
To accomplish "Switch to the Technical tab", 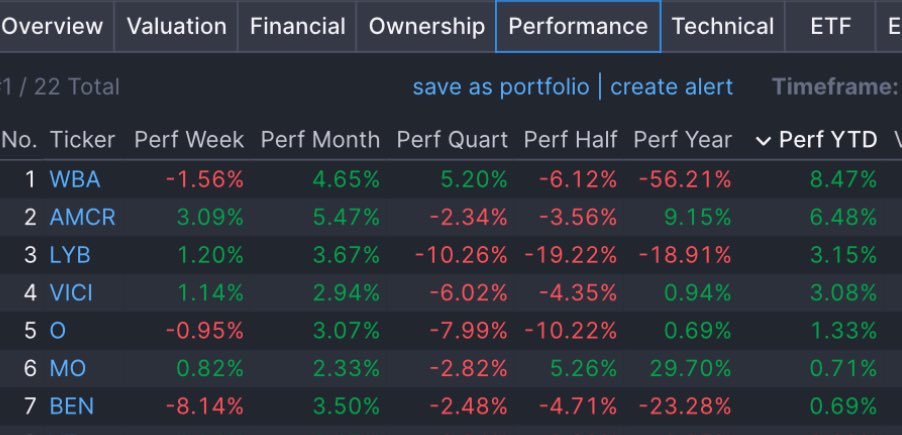I will [x=723, y=27].
